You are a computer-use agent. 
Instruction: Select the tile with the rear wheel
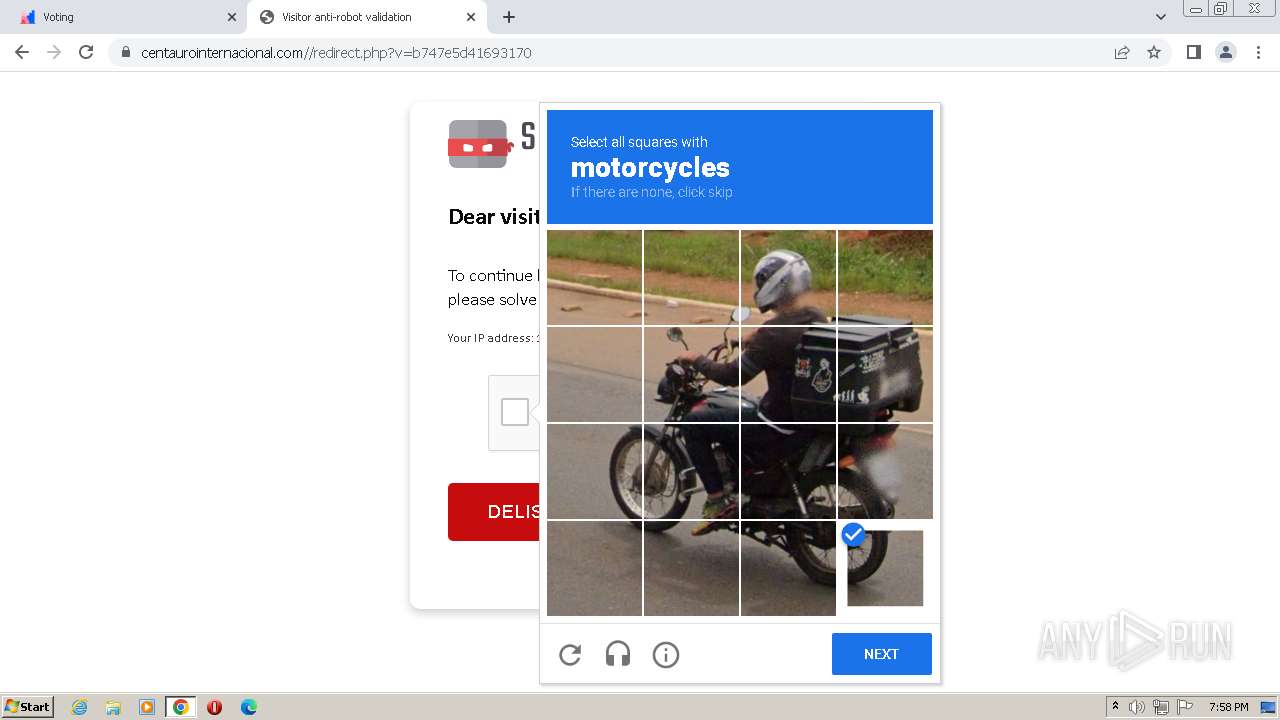[885, 471]
